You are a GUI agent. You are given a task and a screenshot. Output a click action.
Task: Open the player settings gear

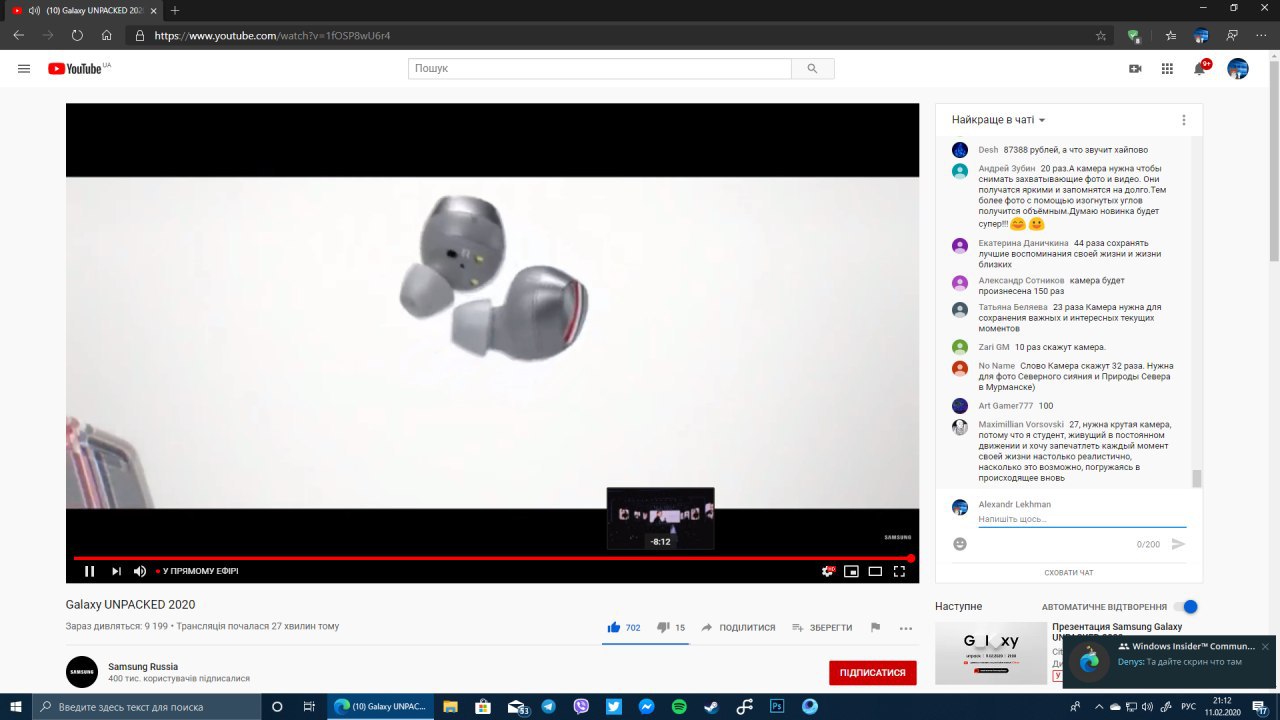tap(828, 571)
